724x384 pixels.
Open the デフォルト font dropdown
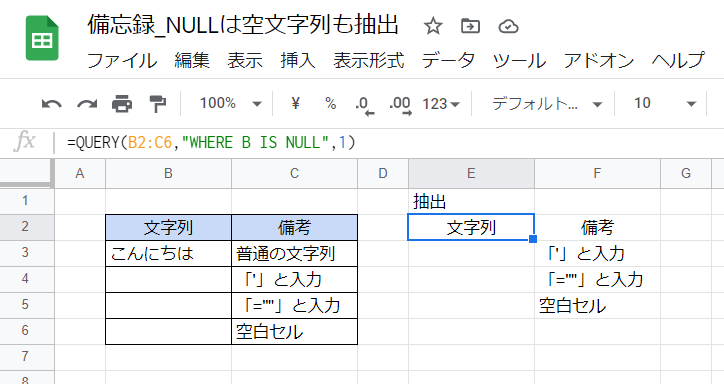(x=547, y=103)
